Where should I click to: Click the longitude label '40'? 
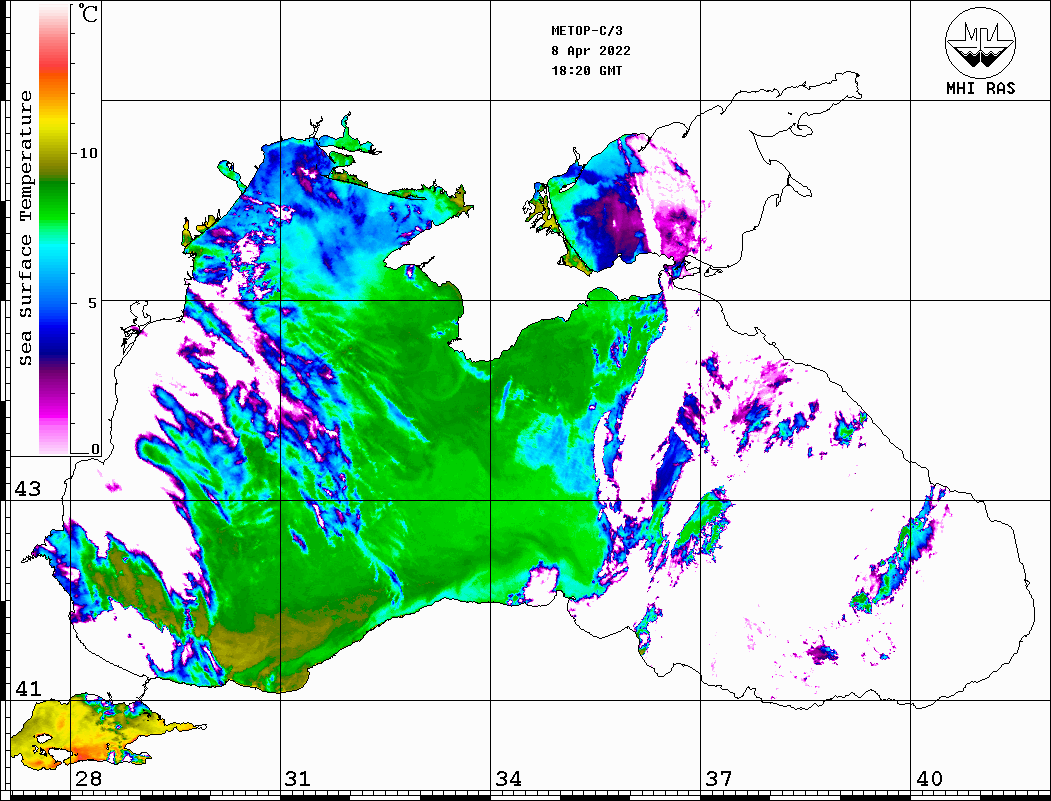(x=929, y=779)
